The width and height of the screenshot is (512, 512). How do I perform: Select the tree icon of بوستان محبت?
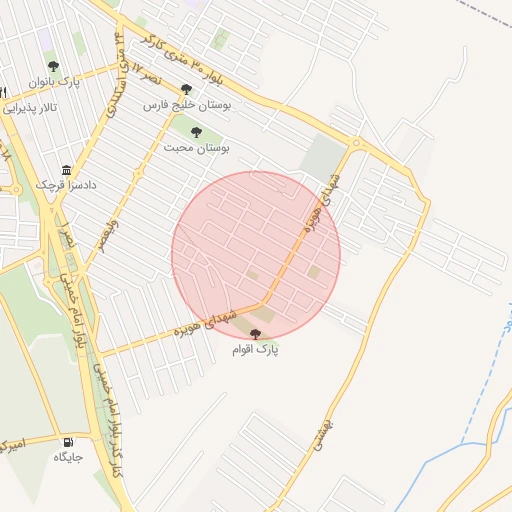click(196, 132)
